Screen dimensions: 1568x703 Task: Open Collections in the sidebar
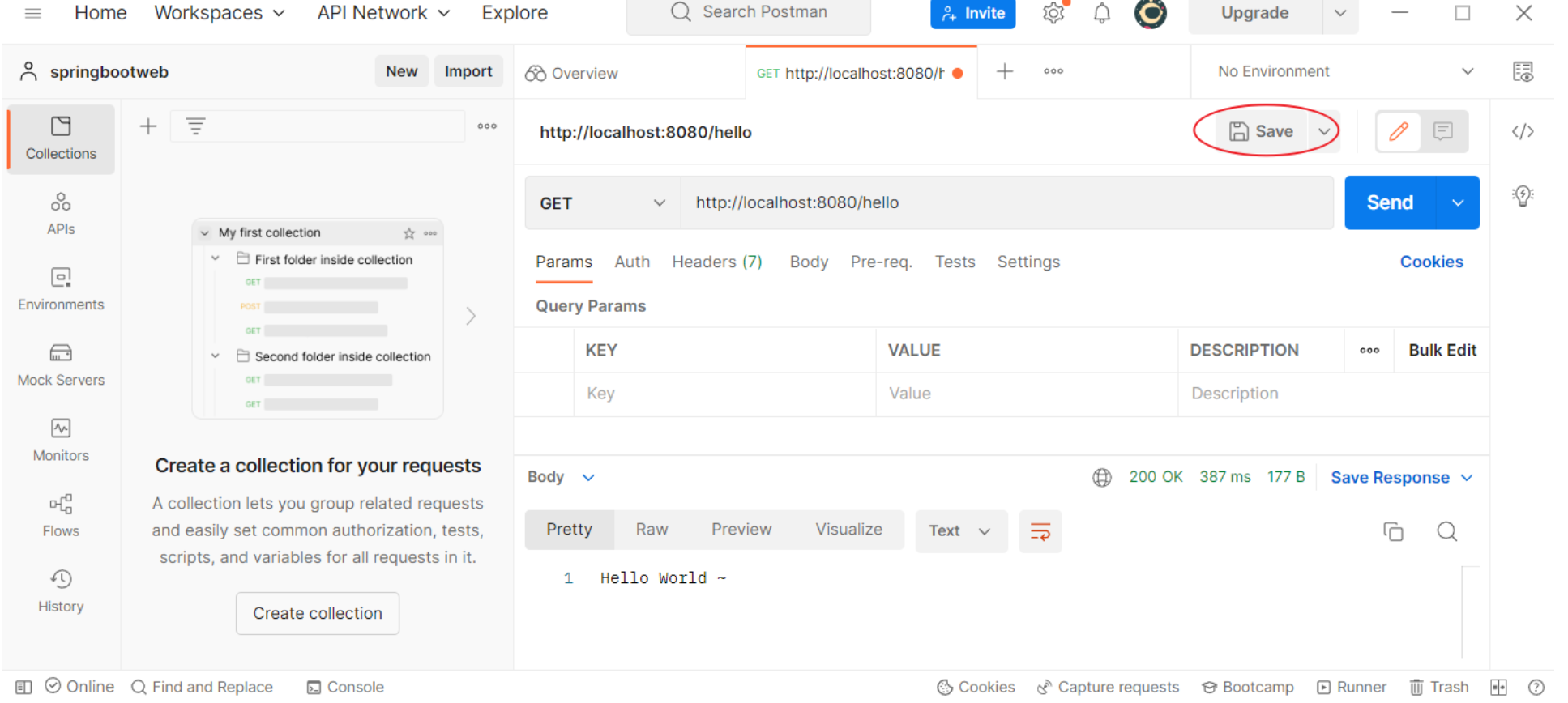click(61, 138)
